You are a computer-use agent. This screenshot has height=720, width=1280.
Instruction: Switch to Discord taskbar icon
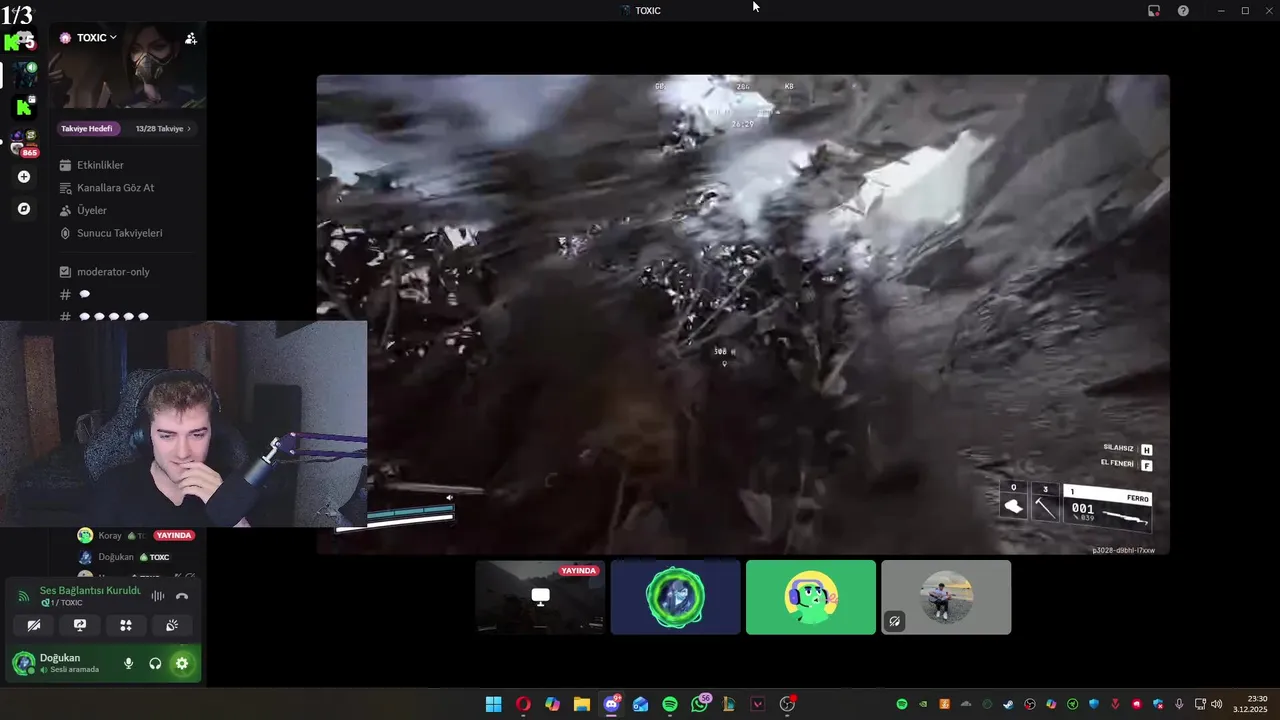coord(611,704)
